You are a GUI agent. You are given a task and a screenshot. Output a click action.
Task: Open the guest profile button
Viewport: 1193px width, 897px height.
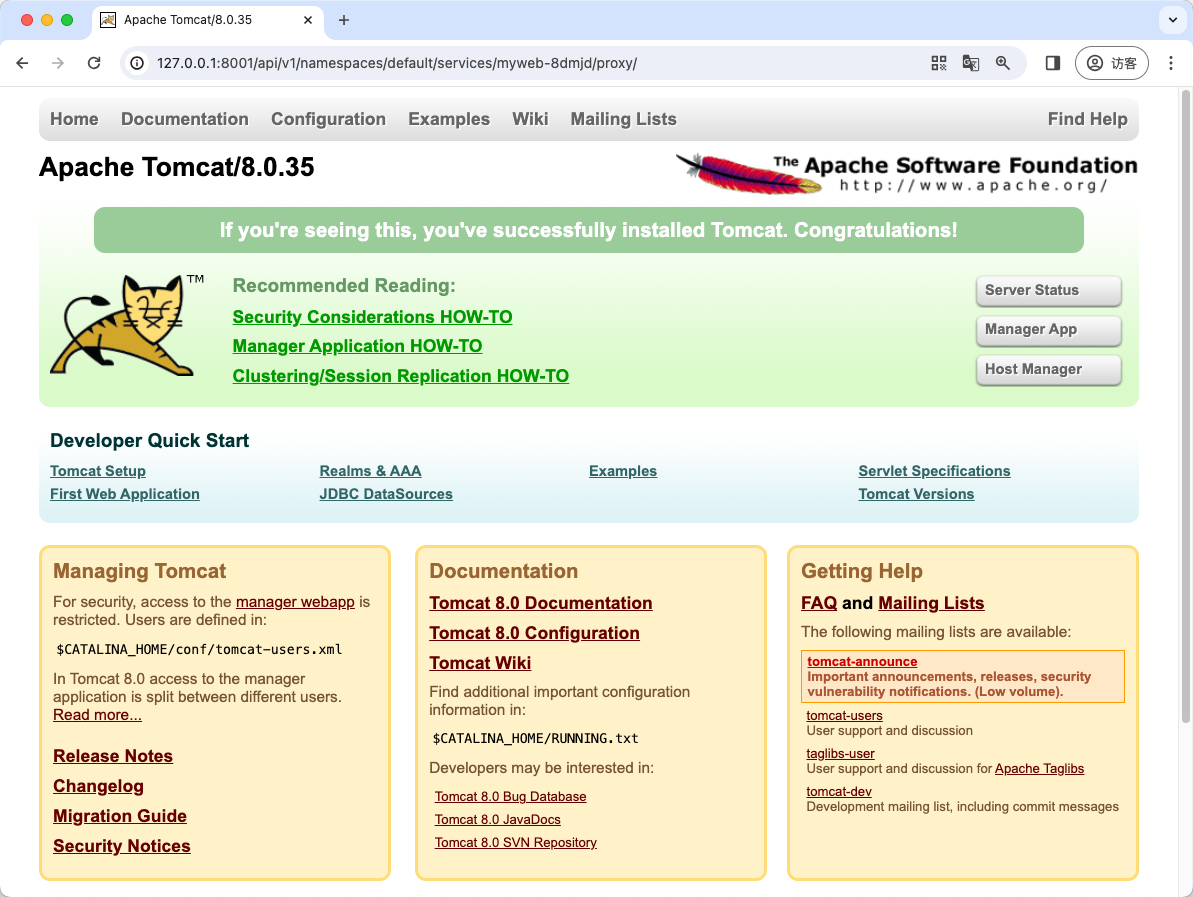pos(1112,63)
